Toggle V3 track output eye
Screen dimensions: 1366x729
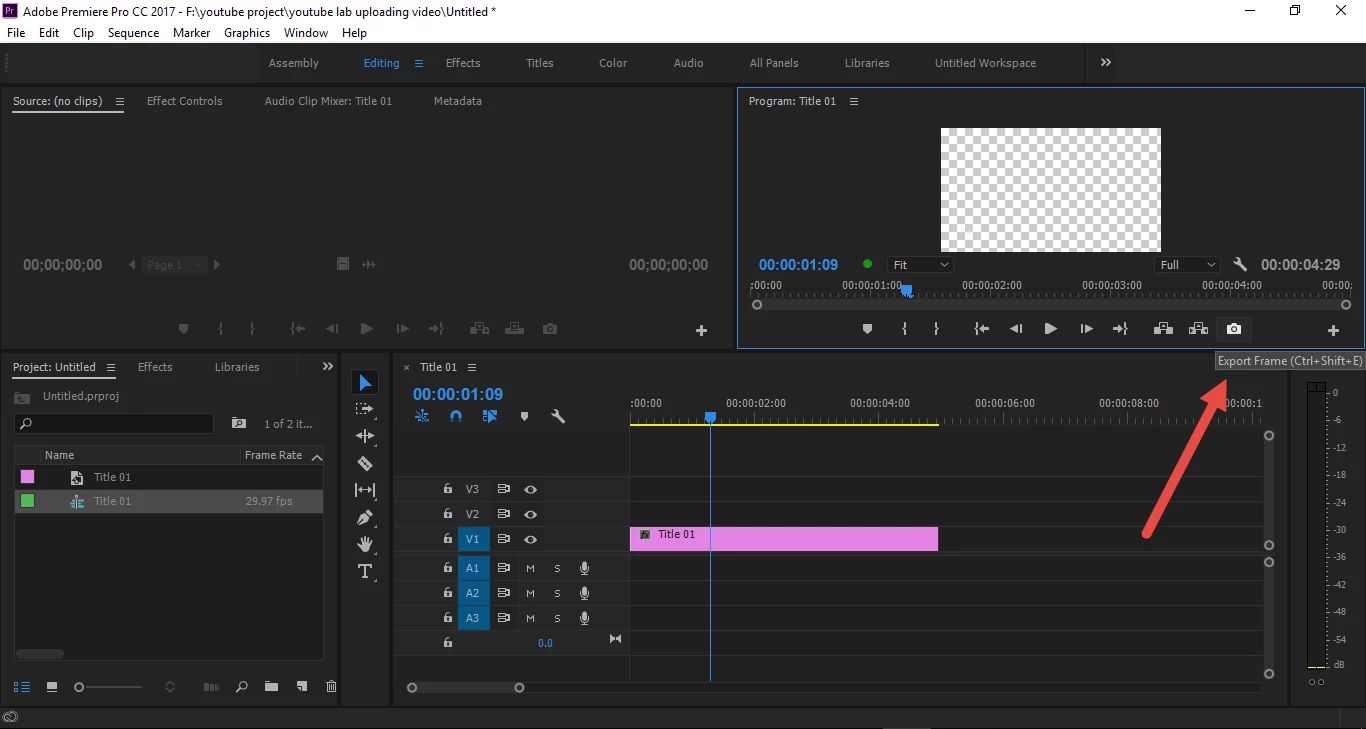coord(531,490)
